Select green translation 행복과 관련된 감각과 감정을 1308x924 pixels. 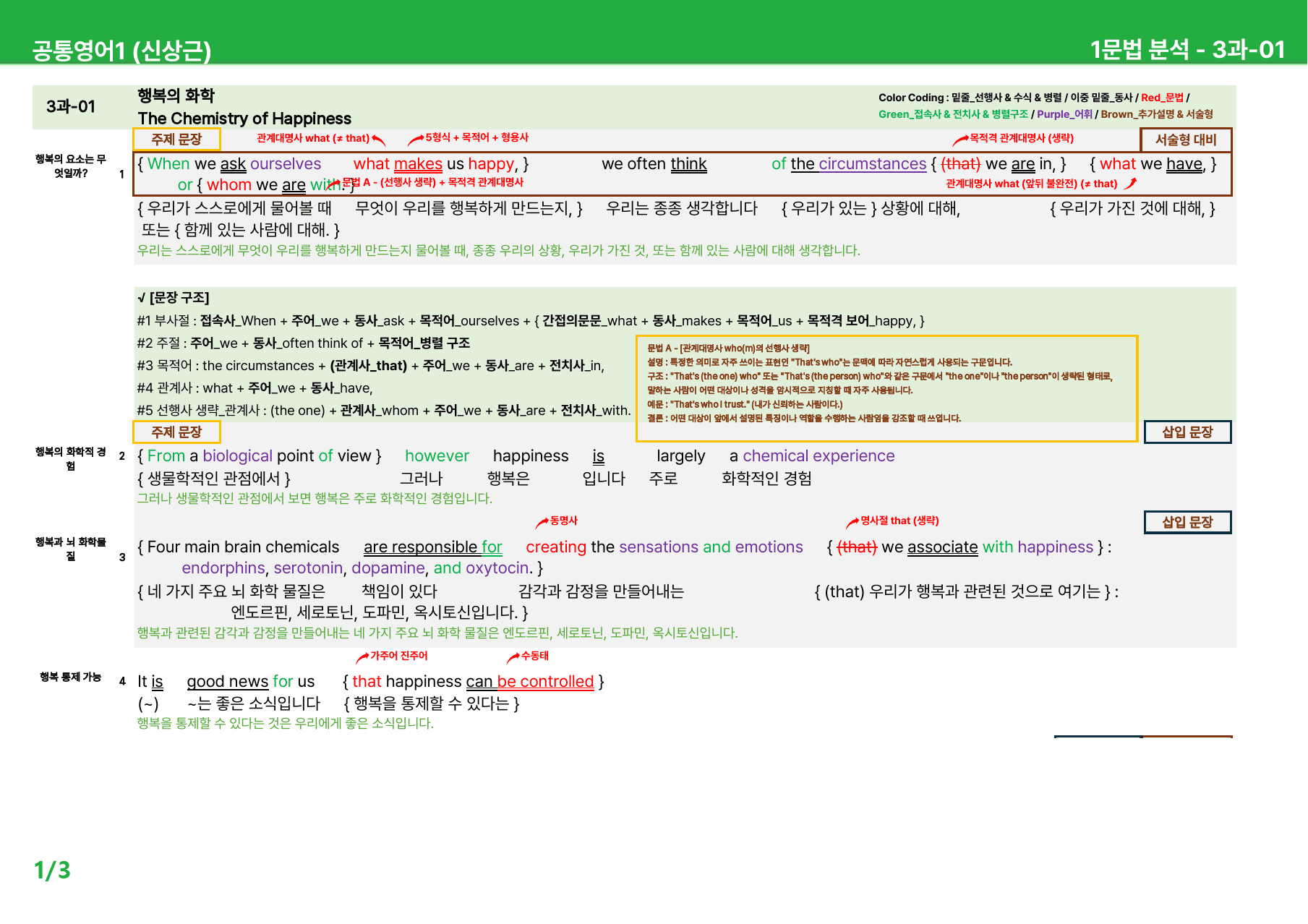[x=437, y=633]
